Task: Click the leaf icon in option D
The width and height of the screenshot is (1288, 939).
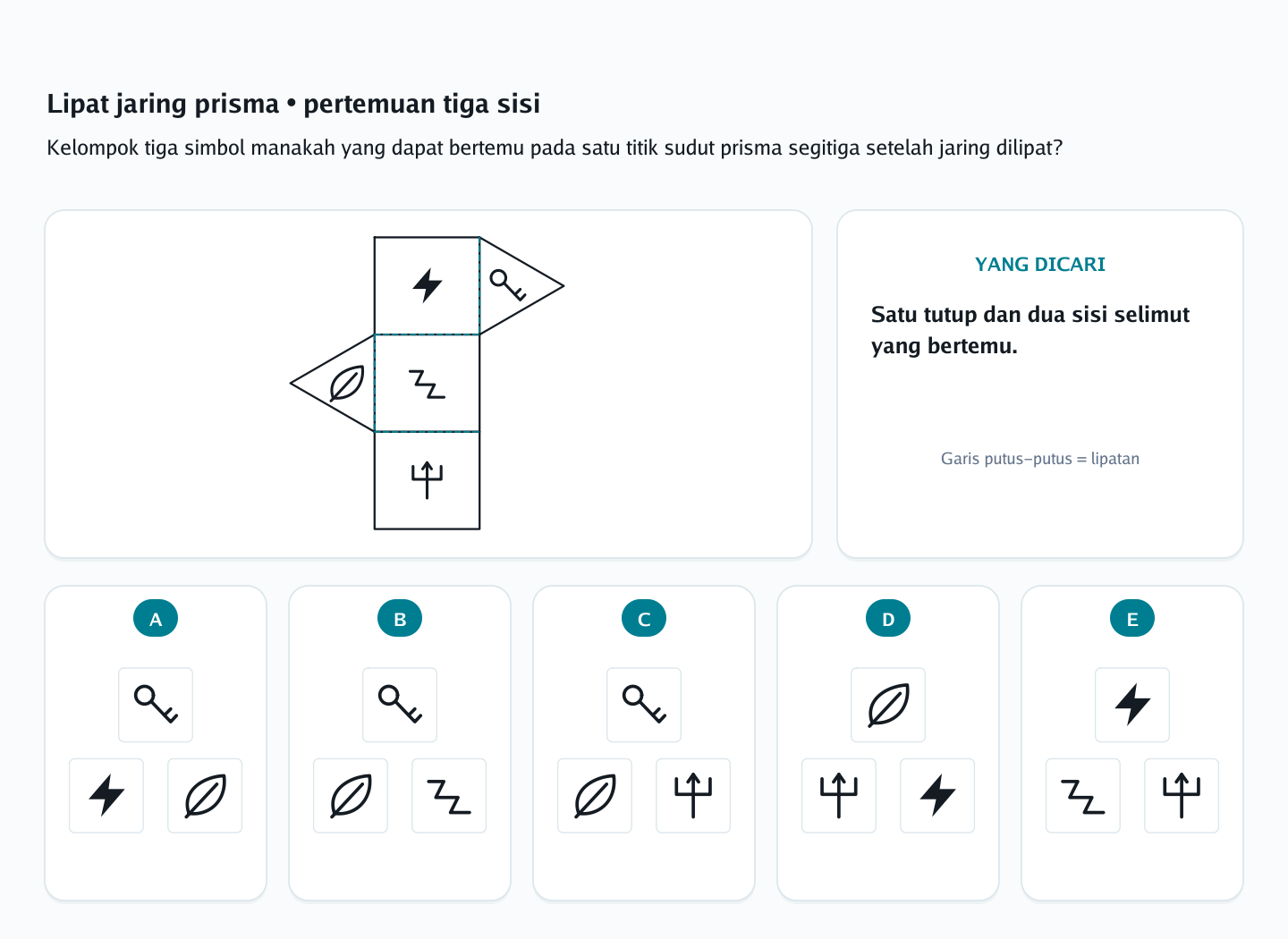Action: coord(888,705)
